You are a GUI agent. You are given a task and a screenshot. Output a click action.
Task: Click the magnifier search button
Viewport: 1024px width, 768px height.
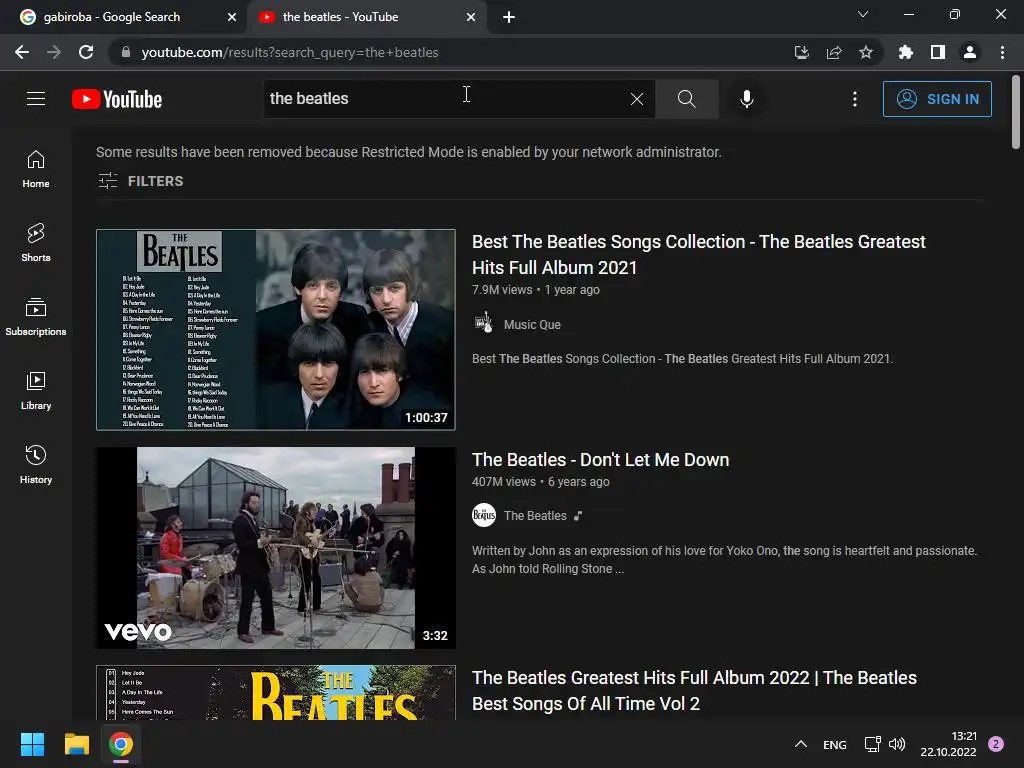coord(686,99)
